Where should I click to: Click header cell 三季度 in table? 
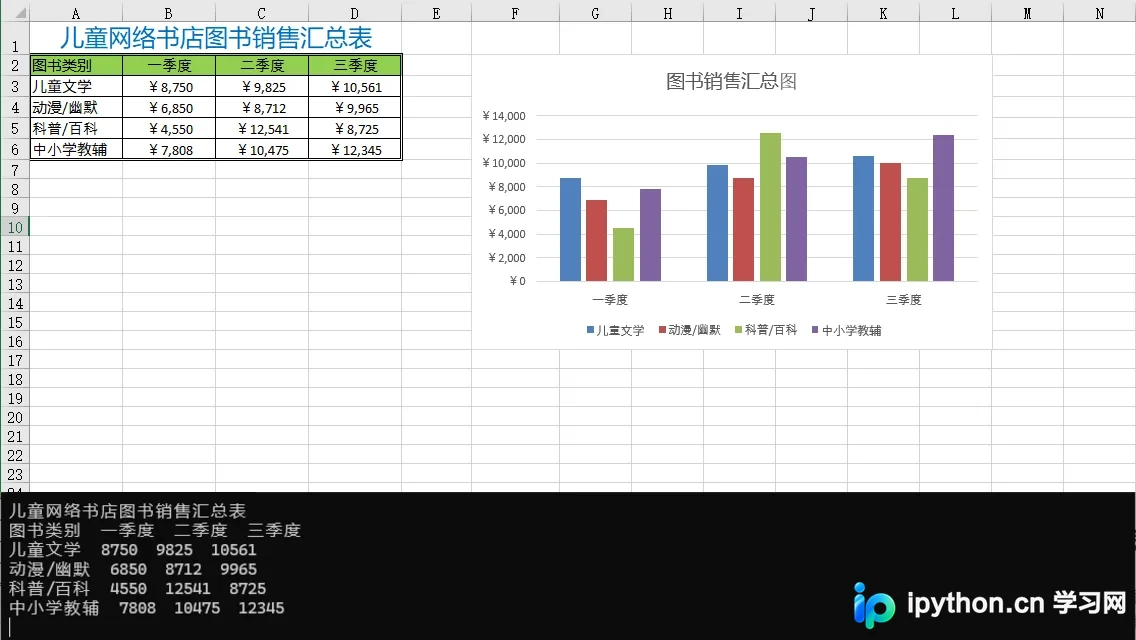tap(355, 65)
